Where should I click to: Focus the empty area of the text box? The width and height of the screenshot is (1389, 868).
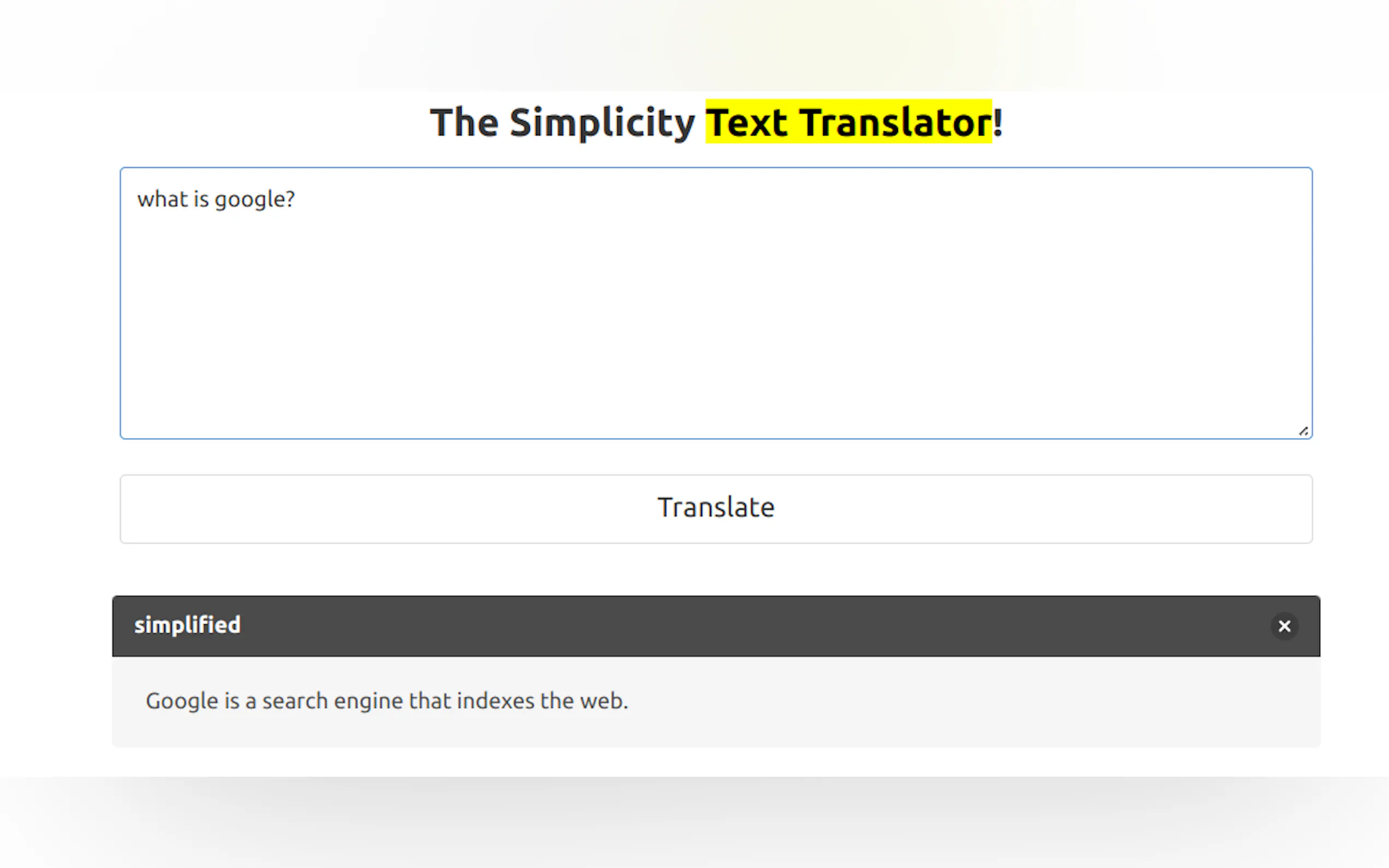click(x=715, y=321)
